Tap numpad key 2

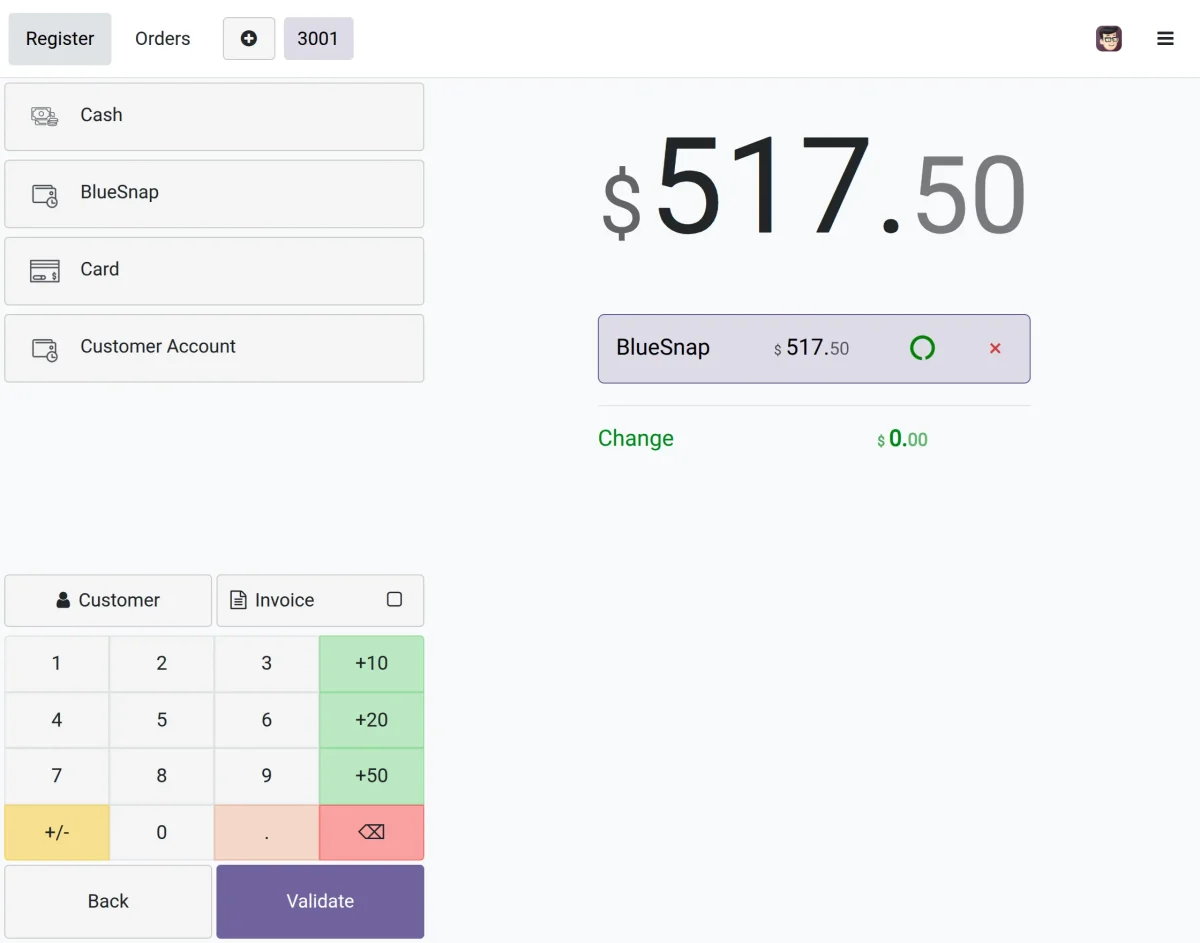[x=162, y=663]
